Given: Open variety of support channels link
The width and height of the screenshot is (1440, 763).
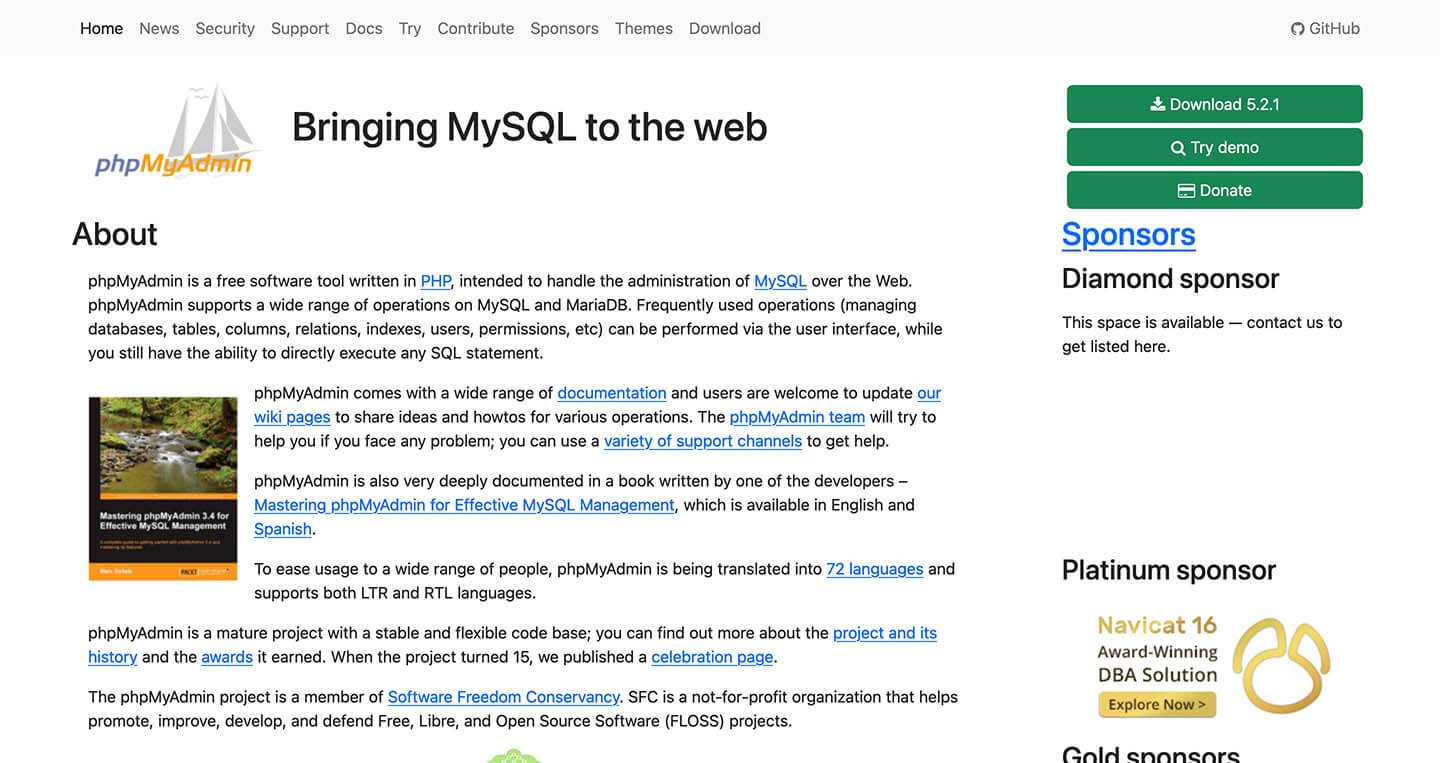Looking at the screenshot, I should pos(703,441).
